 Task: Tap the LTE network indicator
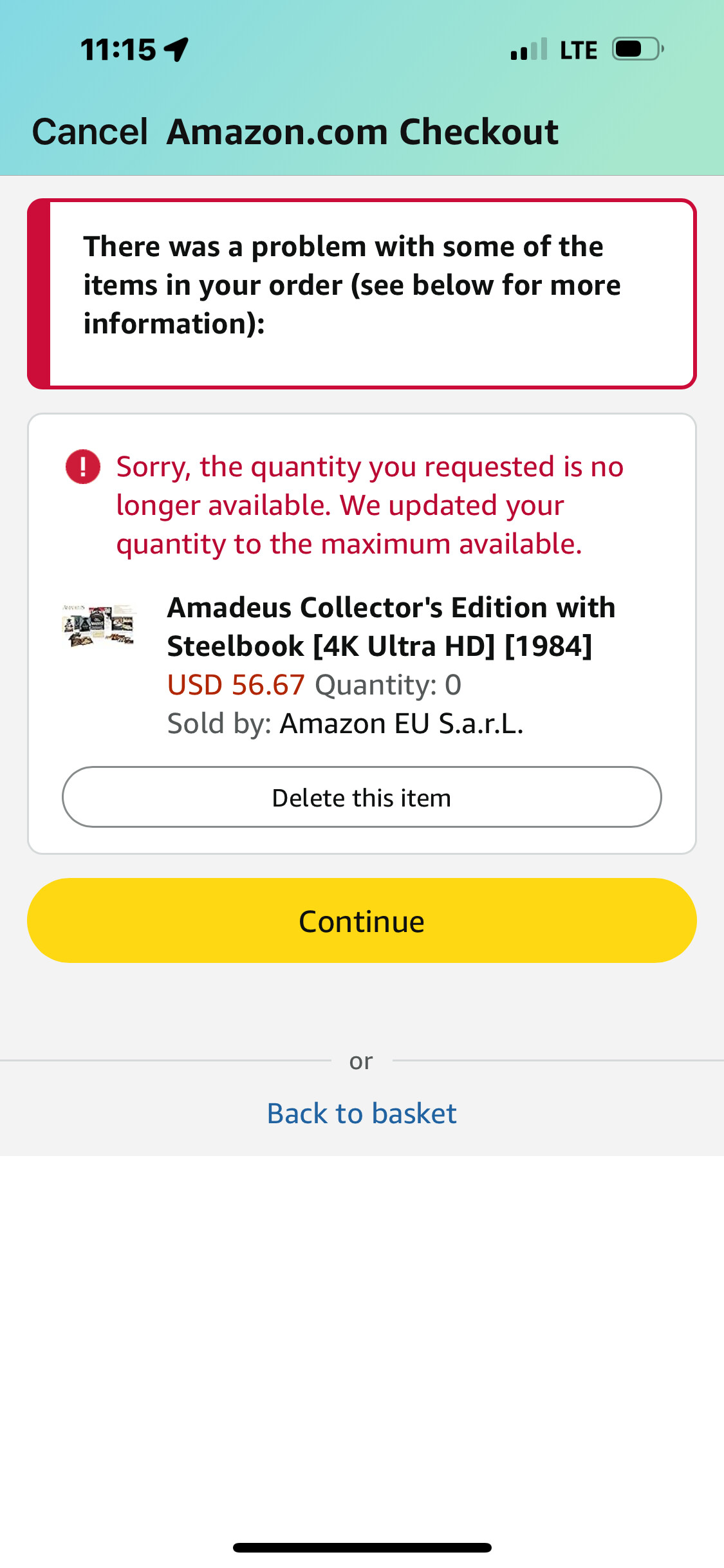pyautogui.click(x=578, y=50)
